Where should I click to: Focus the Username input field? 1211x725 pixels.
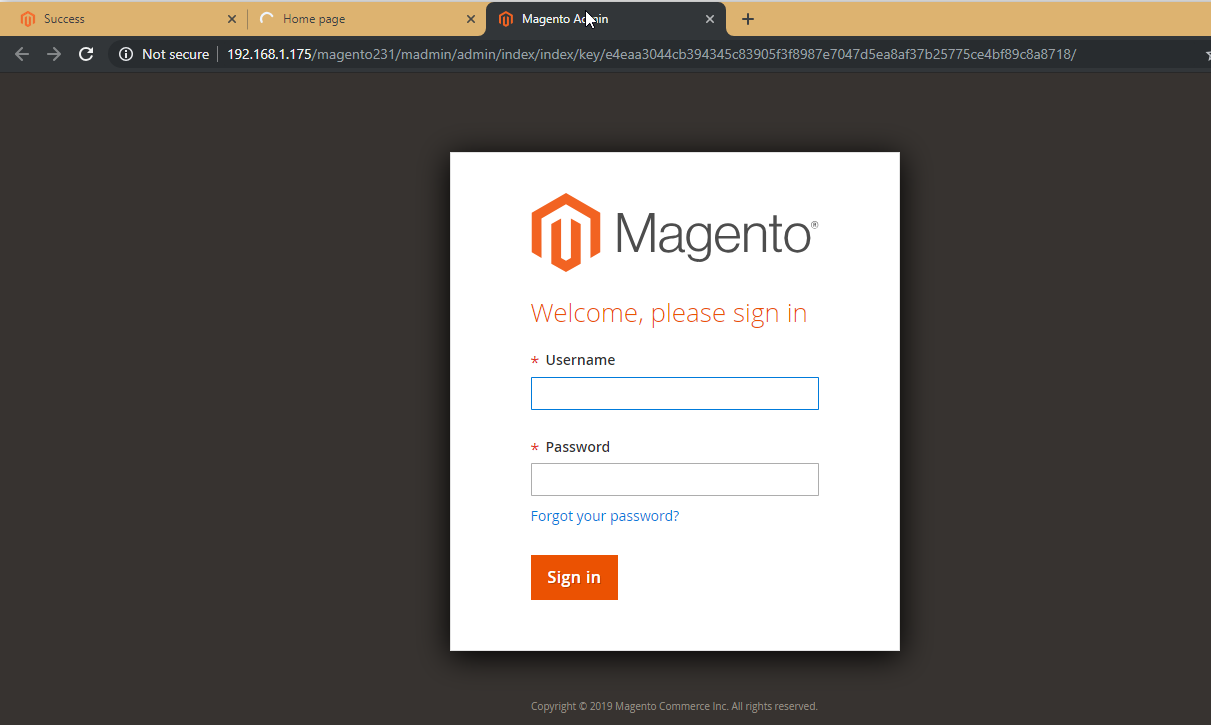674,393
